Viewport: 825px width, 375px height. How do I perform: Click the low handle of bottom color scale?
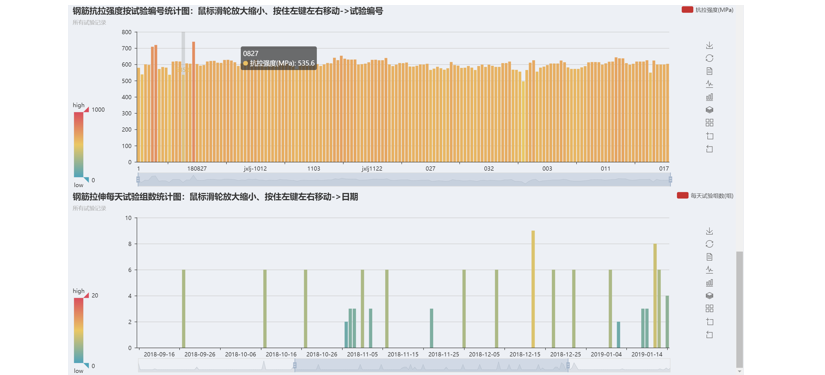click(x=86, y=366)
